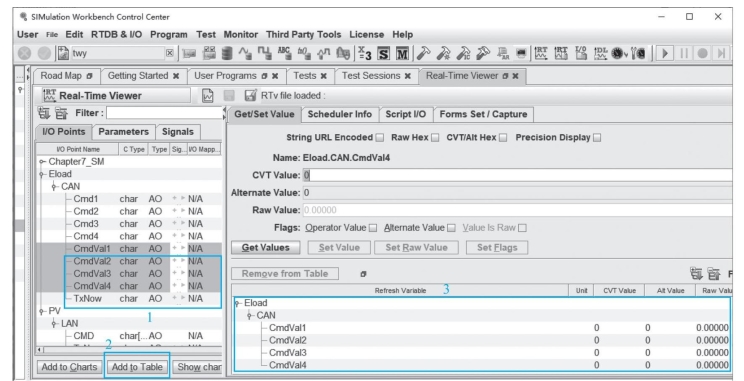Click the X=3 variable toolbar icon
This screenshot has height=381, width=744.
click(364, 54)
